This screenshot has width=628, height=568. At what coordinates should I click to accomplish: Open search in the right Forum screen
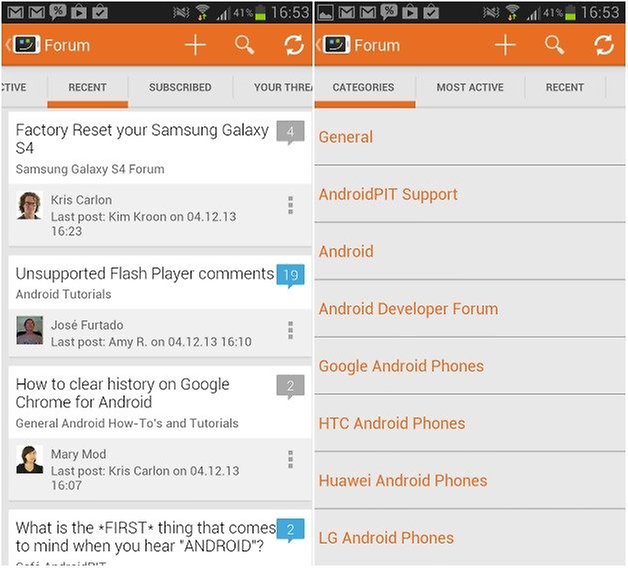(554, 44)
